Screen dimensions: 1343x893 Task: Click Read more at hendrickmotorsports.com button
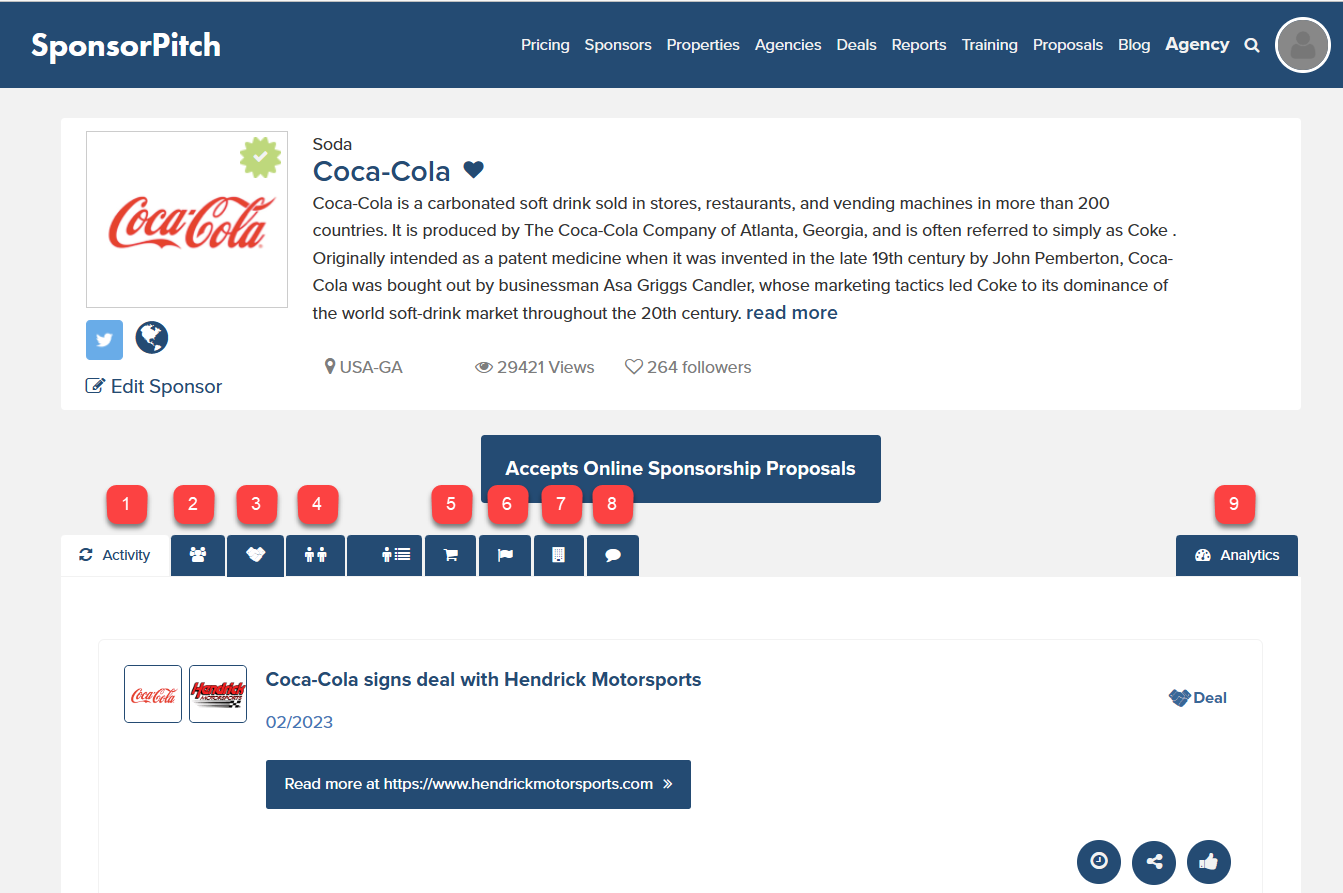coord(478,784)
